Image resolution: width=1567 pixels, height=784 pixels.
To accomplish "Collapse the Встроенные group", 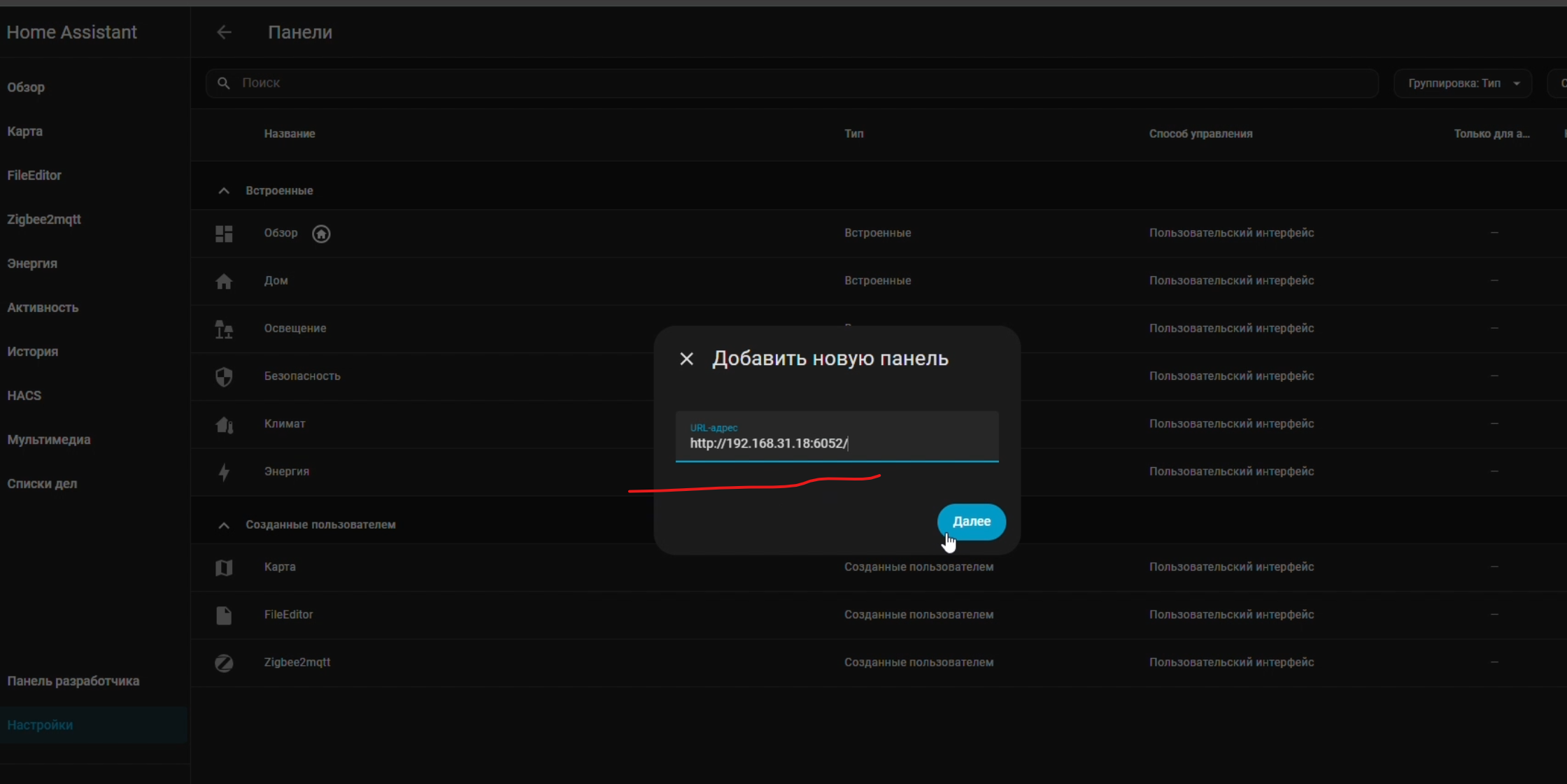I will pyautogui.click(x=224, y=191).
